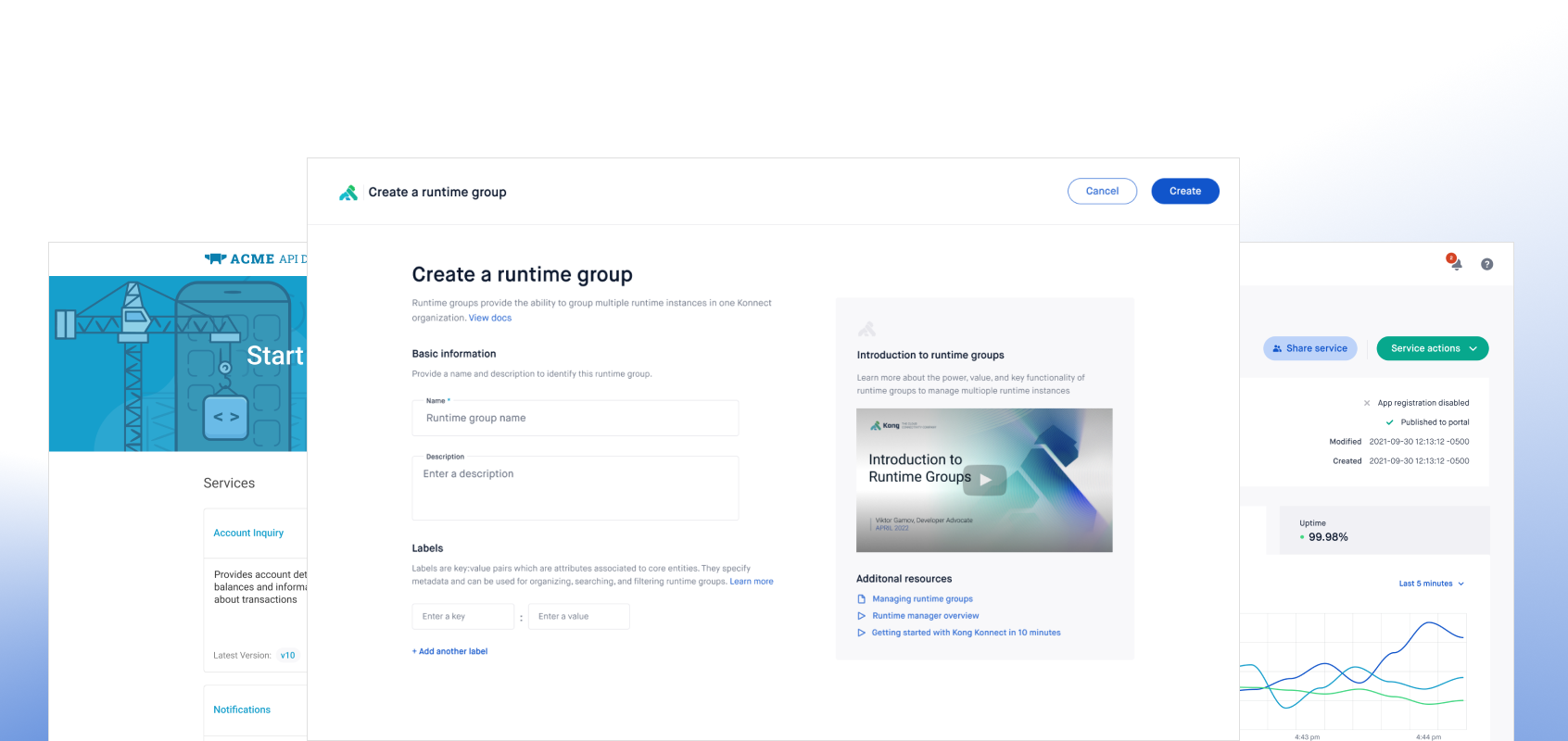Click the document icon beside Managing runtime groups
Image resolution: width=1568 pixels, height=741 pixels.
pos(861,599)
